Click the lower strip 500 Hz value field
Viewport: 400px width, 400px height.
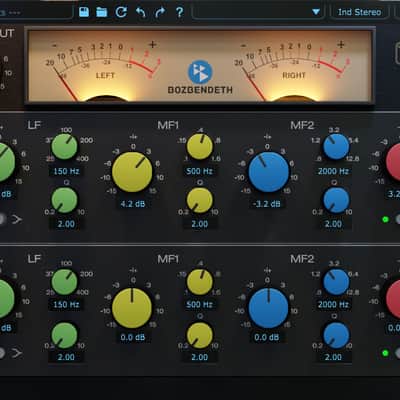199,304
